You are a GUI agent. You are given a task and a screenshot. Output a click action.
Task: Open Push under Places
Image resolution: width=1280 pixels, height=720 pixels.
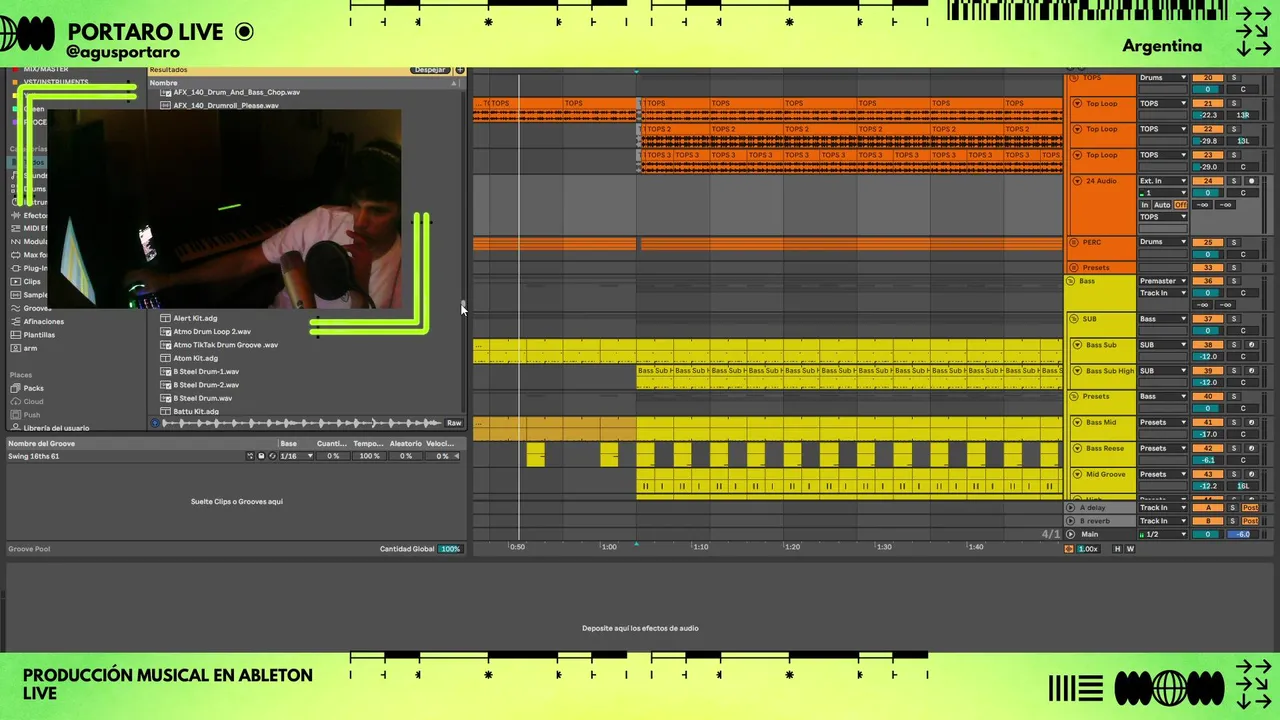click(x=32, y=414)
